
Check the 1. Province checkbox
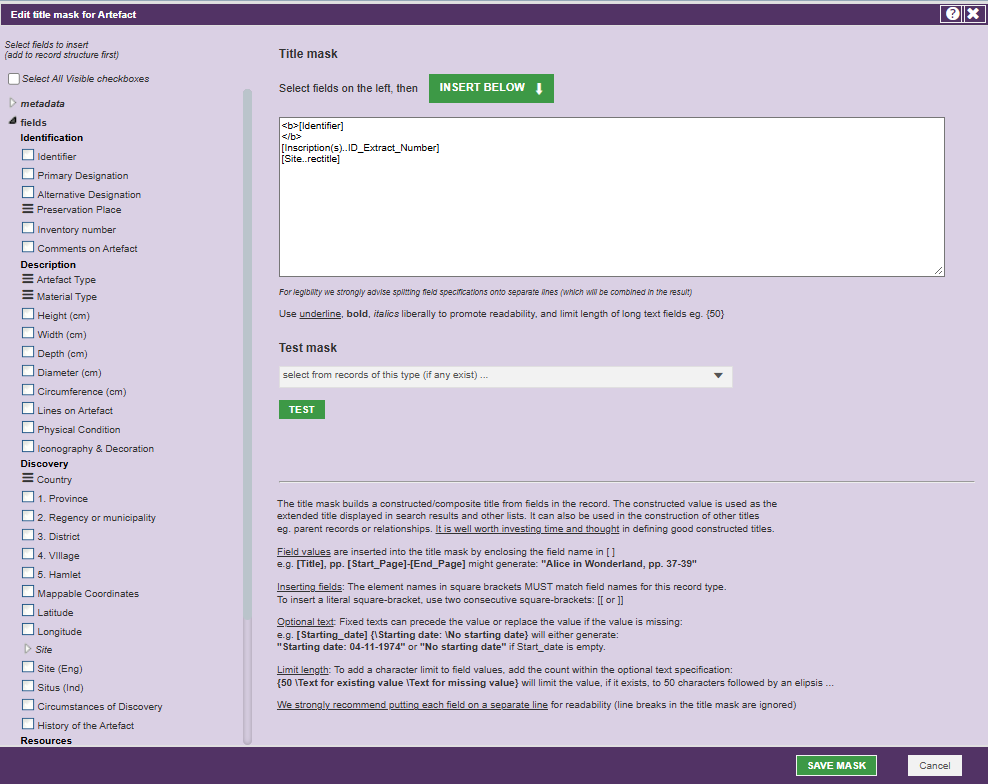click(28, 497)
